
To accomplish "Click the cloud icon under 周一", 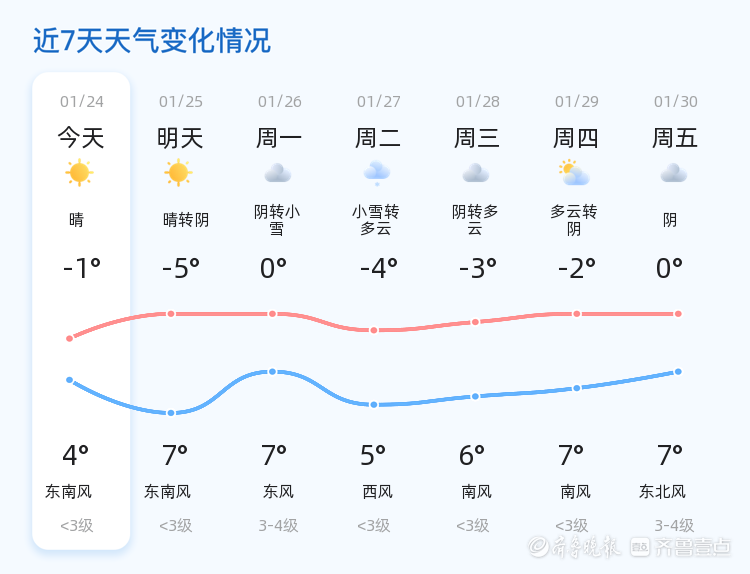I will [278, 173].
